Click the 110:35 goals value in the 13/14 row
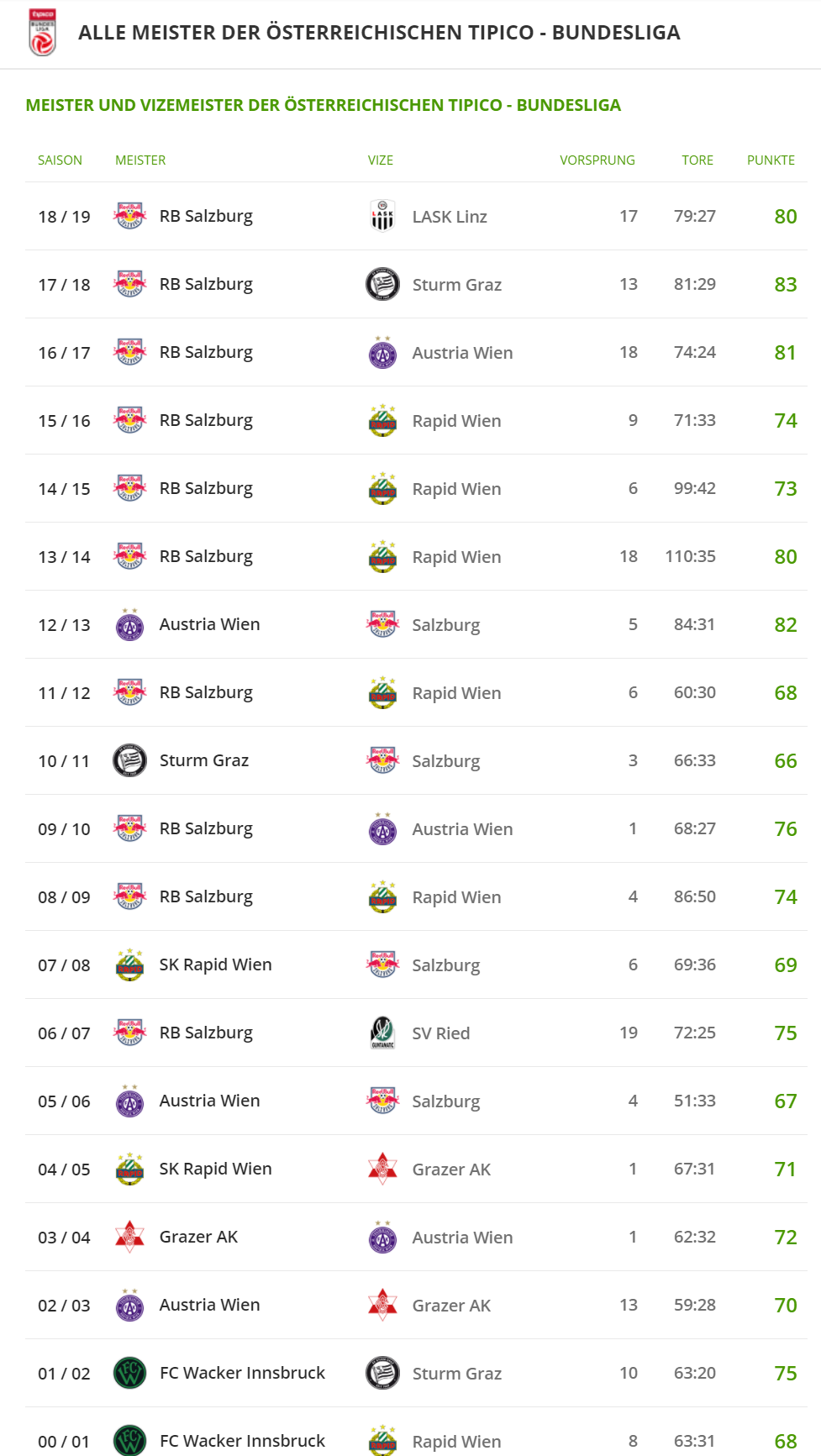The image size is (821, 1456). pos(691,556)
